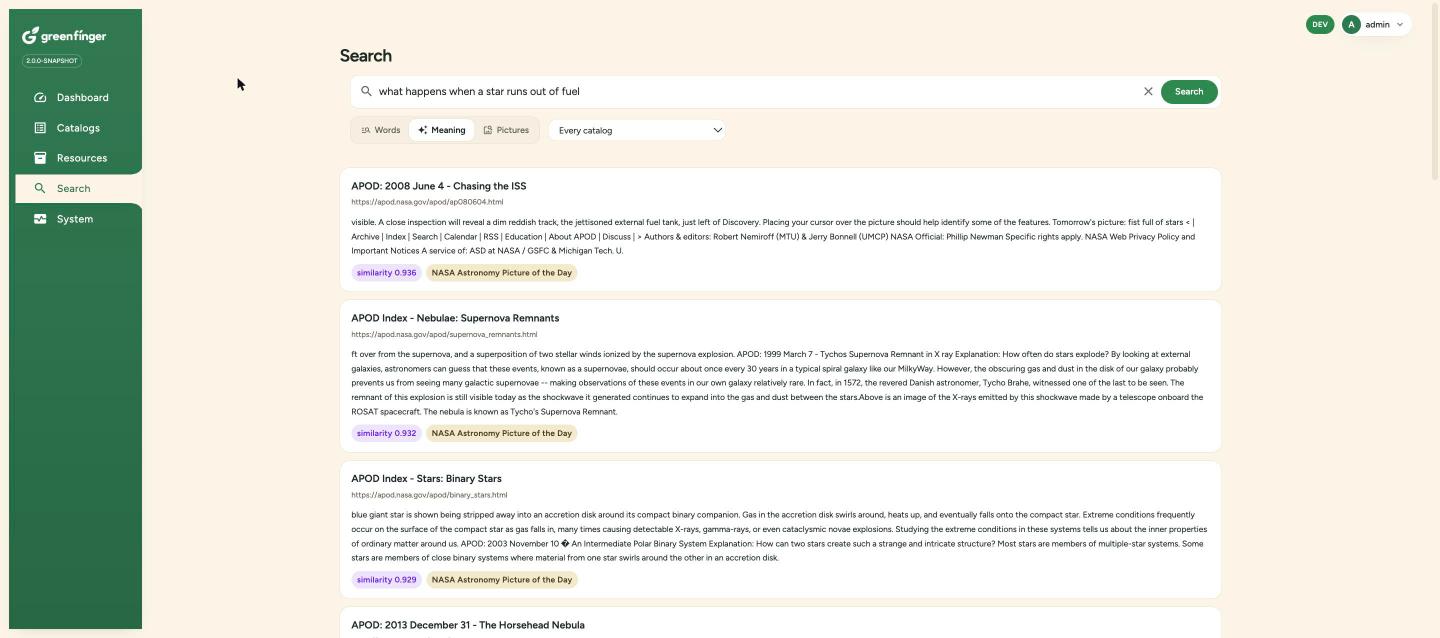
Task: Select Meaning search mode
Action: point(442,130)
